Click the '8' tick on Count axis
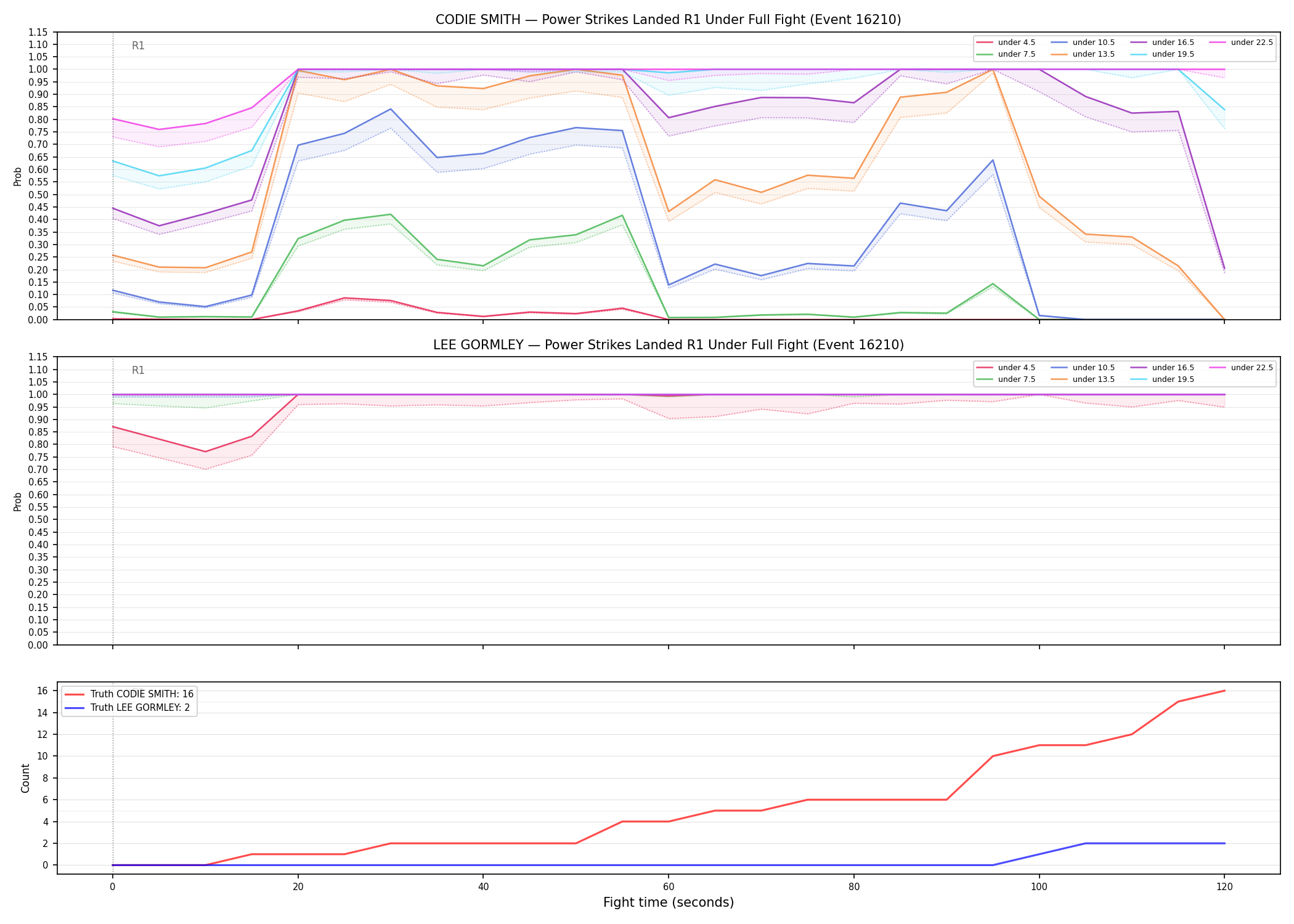Screen dimensions: 1294x924 pos(46,778)
